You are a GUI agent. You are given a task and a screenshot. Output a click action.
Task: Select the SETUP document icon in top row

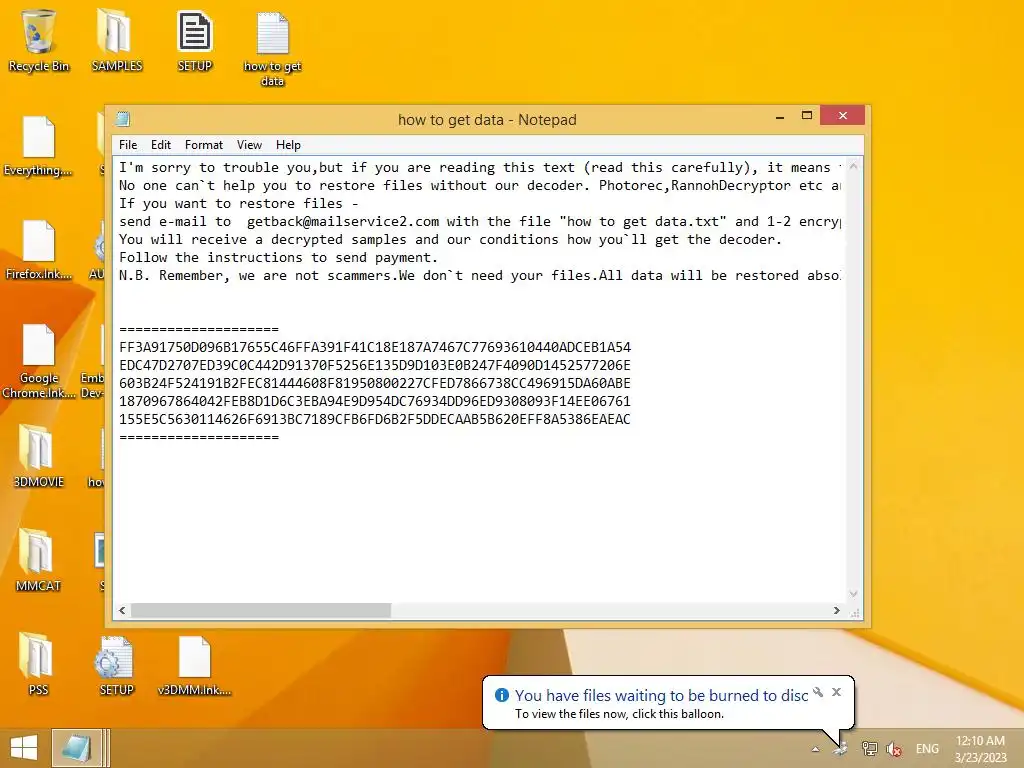(195, 40)
